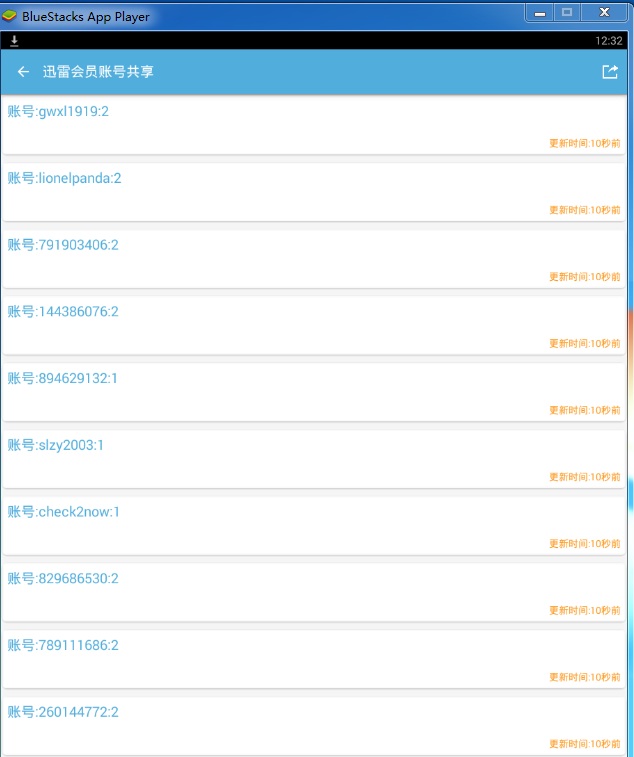This screenshot has height=757, width=634.
Task: Open account entry 894629132:1
Action: (314, 392)
